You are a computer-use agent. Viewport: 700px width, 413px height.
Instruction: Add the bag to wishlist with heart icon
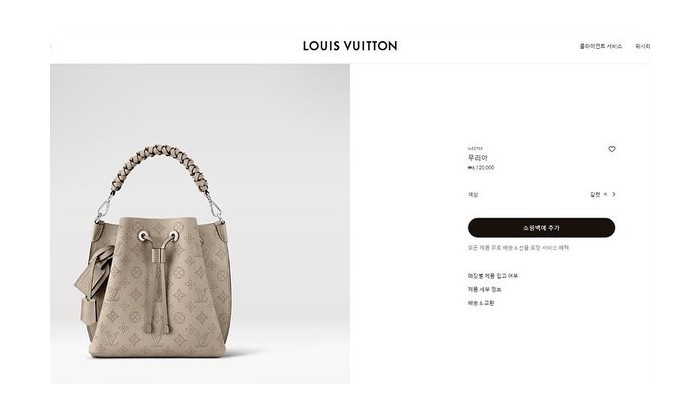(x=612, y=149)
